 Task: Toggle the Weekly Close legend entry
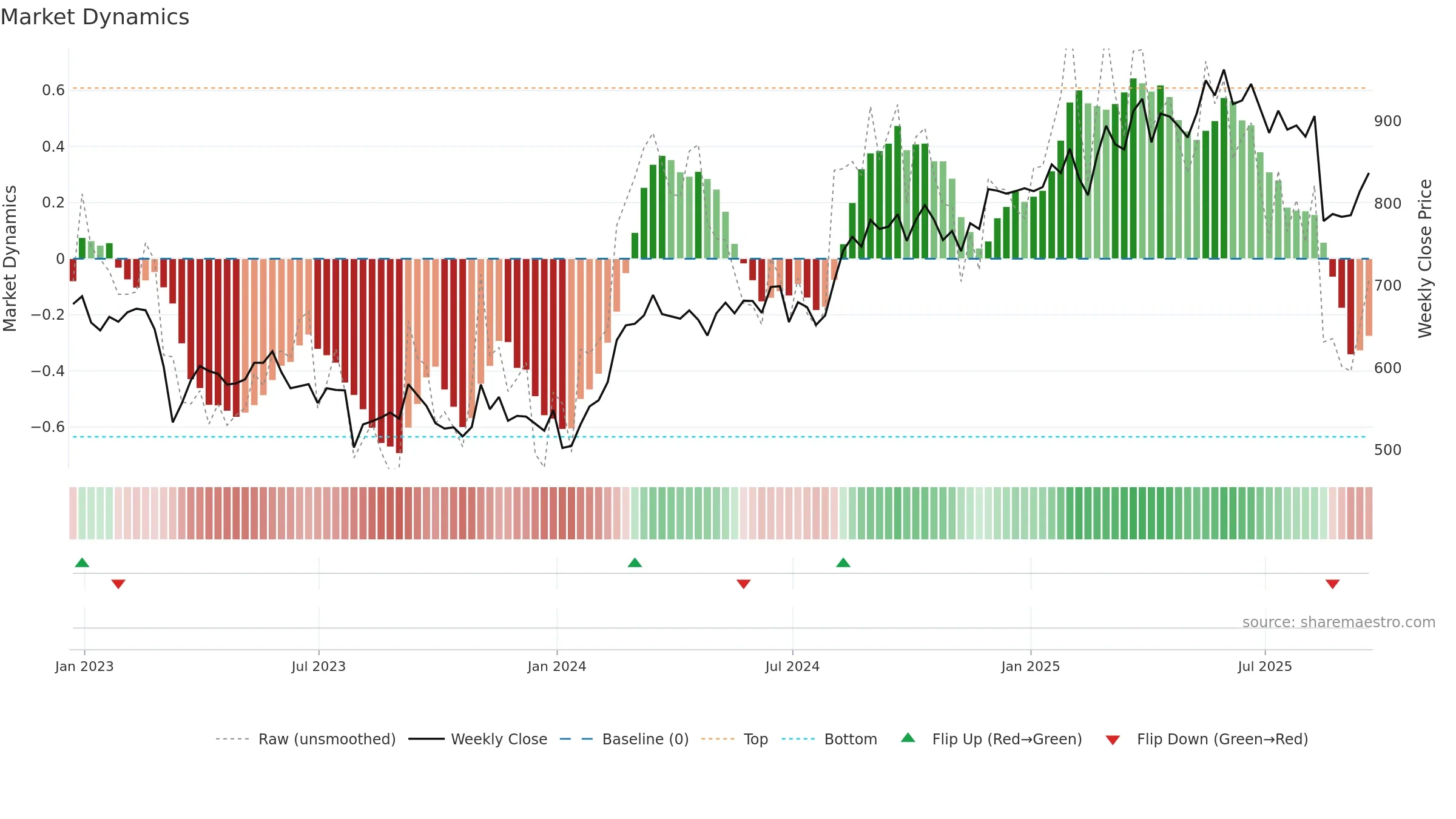click(x=478, y=739)
